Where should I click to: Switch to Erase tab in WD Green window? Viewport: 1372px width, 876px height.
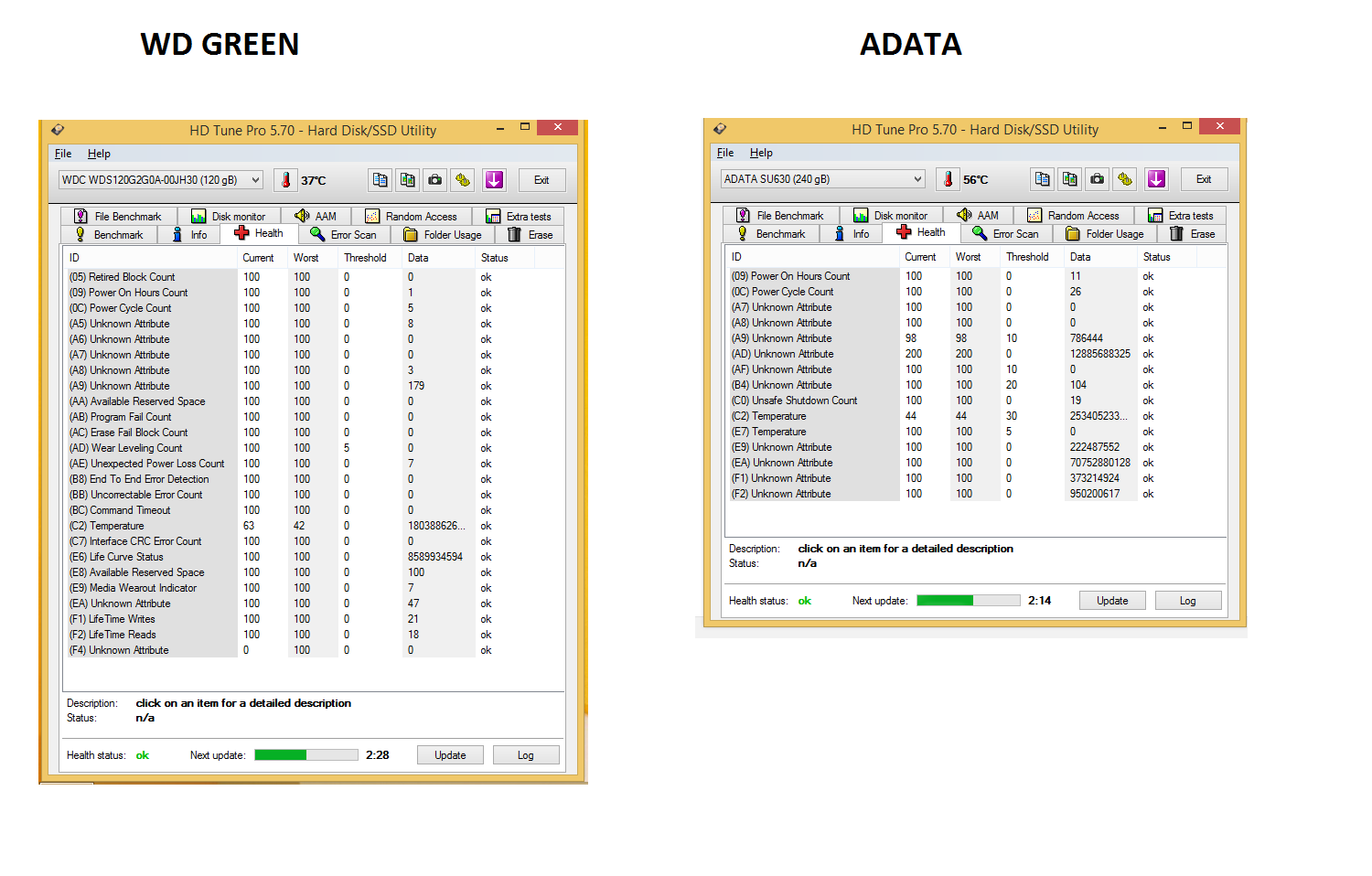point(531,235)
